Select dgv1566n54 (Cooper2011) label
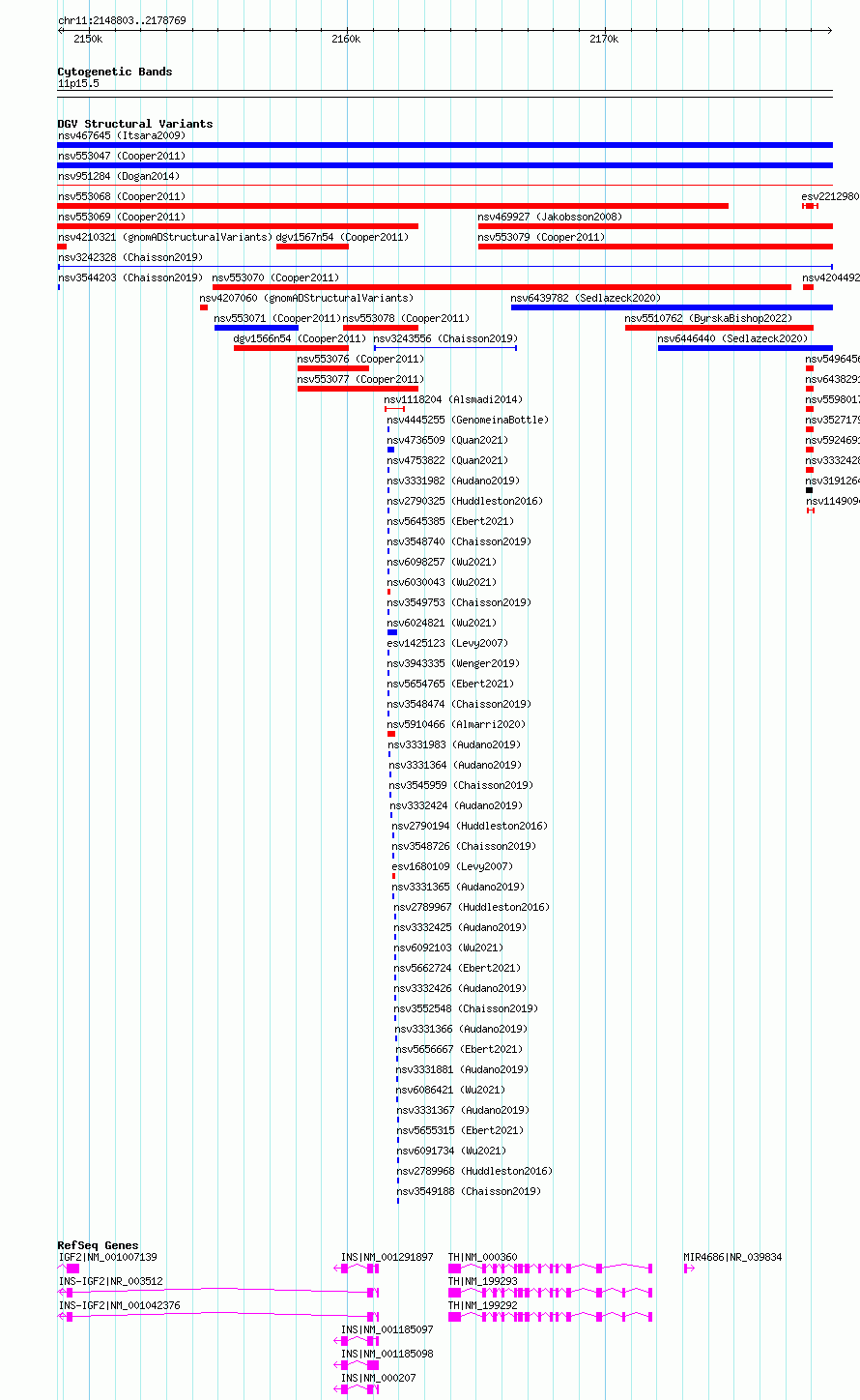 [x=300, y=338]
